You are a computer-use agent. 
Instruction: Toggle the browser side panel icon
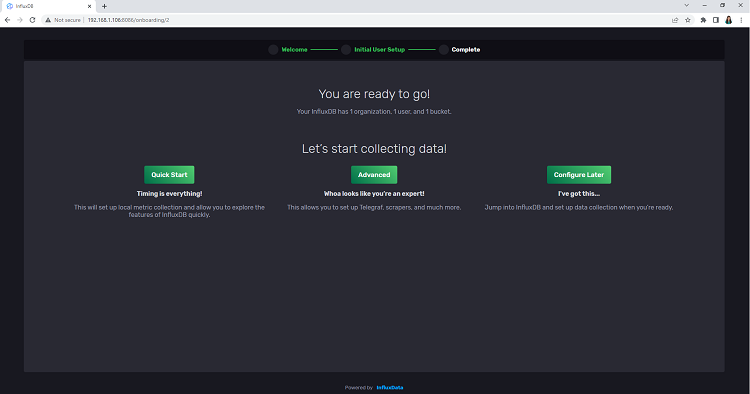click(716, 20)
